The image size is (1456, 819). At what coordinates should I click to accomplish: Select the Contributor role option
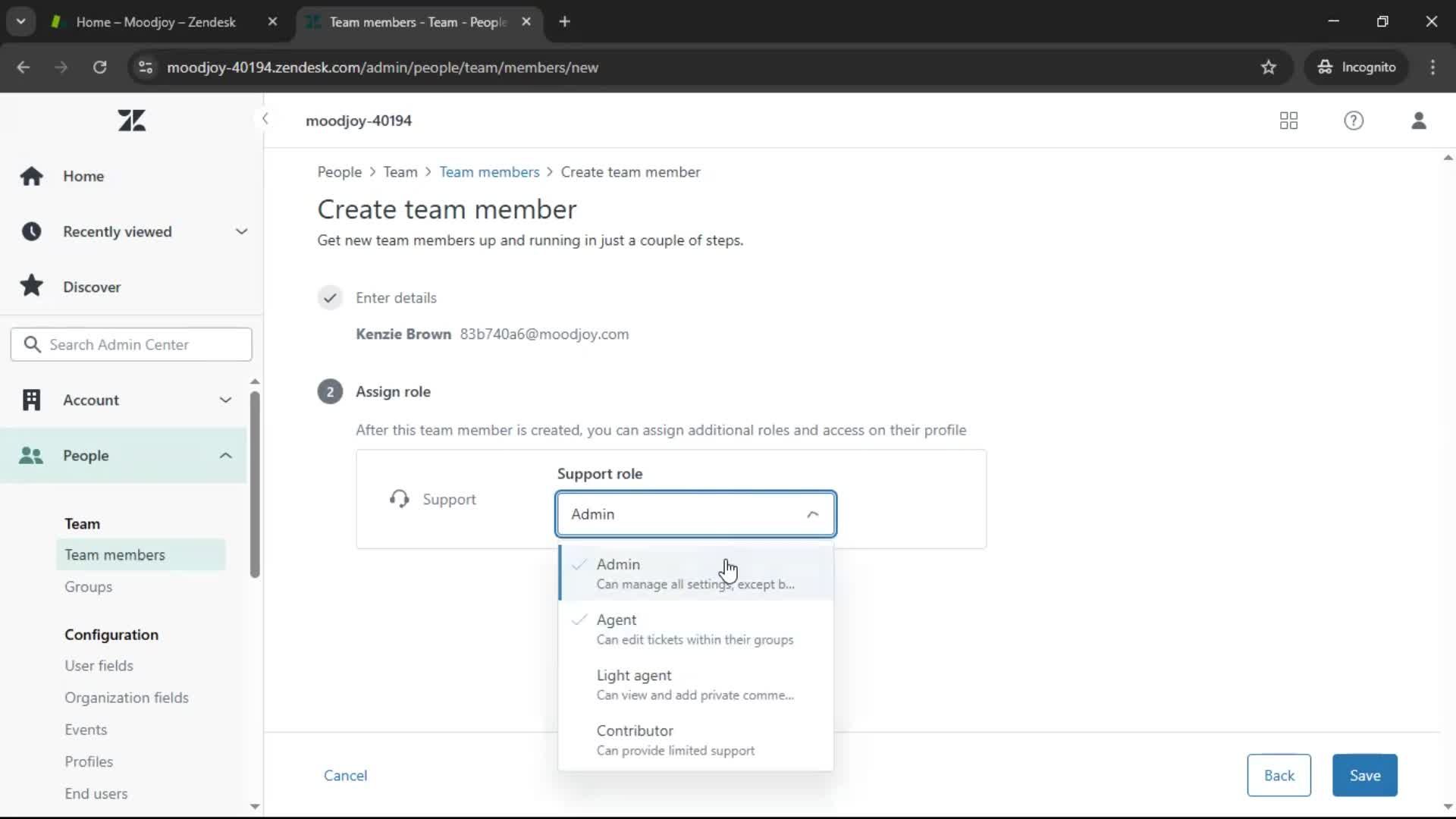(695, 739)
